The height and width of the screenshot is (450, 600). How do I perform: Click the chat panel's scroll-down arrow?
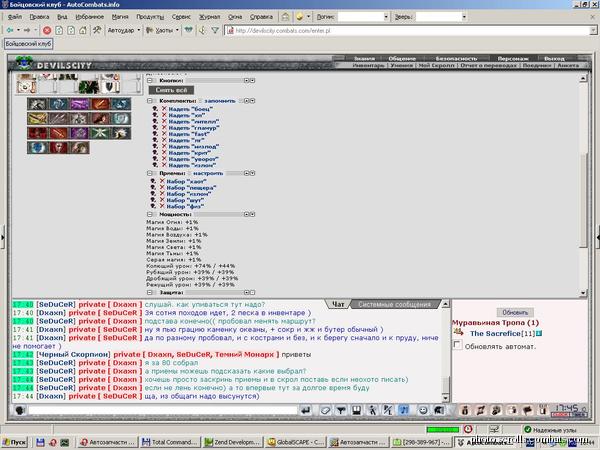tap(445, 398)
